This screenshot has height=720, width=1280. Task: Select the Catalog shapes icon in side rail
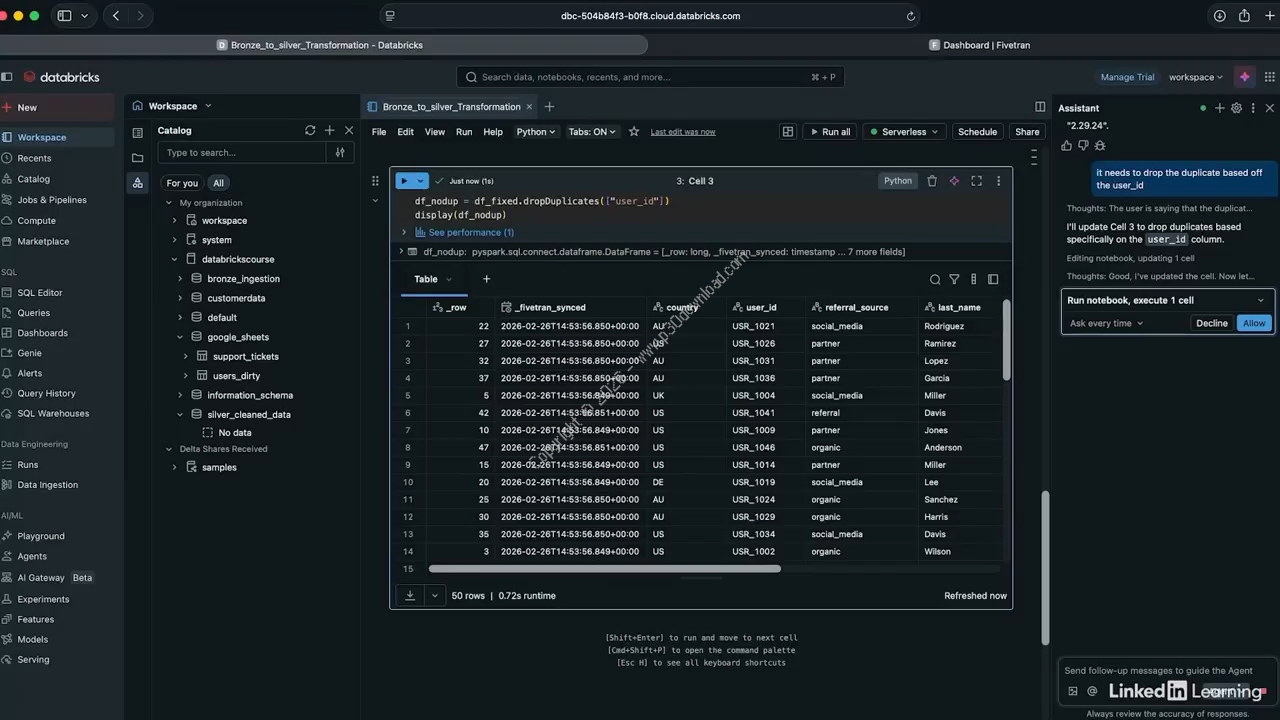pos(138,183)
